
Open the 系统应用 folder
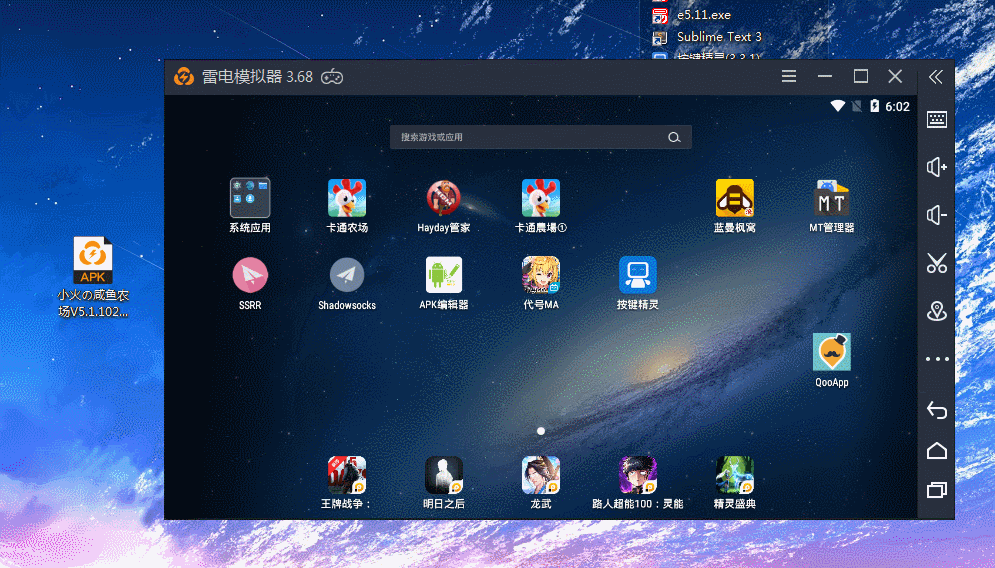pyautogui.click(x=250, y=198)
